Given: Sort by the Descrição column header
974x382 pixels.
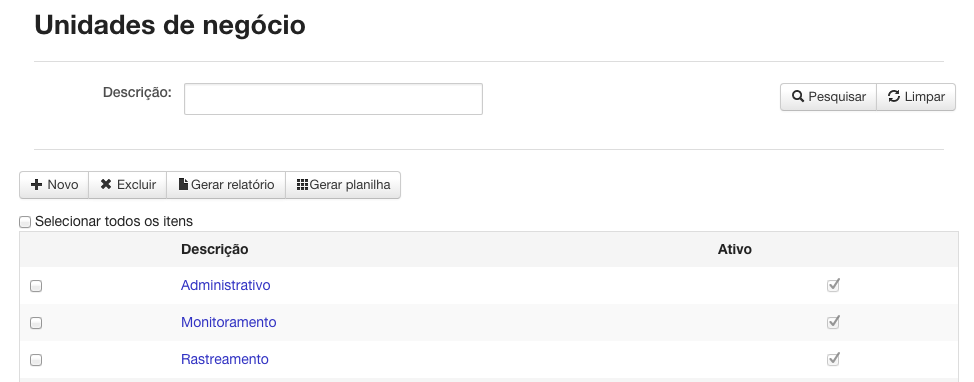Looking at the screenshot, I should click(214, 249).
